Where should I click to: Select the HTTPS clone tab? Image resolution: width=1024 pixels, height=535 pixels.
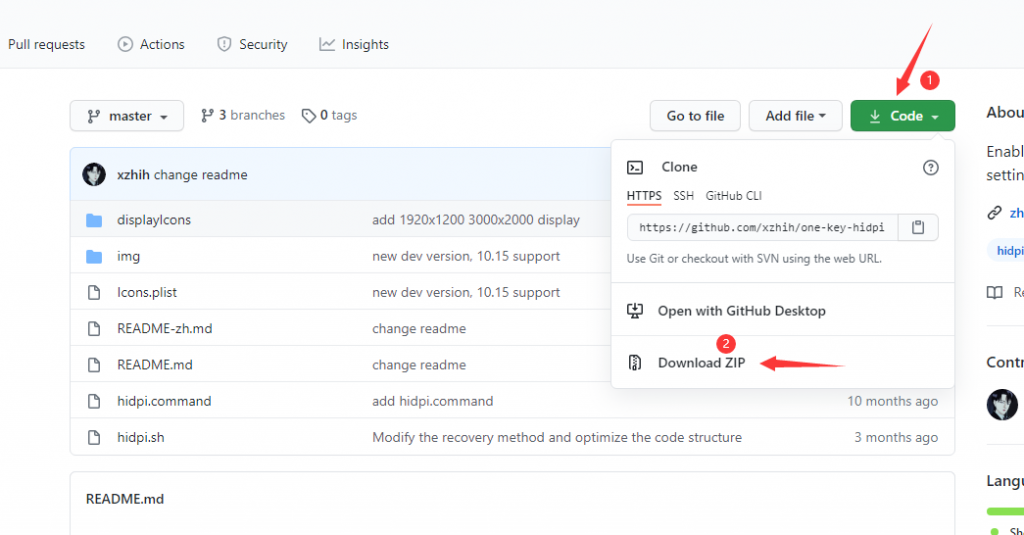pyautogui.click(x=644, y=196)
